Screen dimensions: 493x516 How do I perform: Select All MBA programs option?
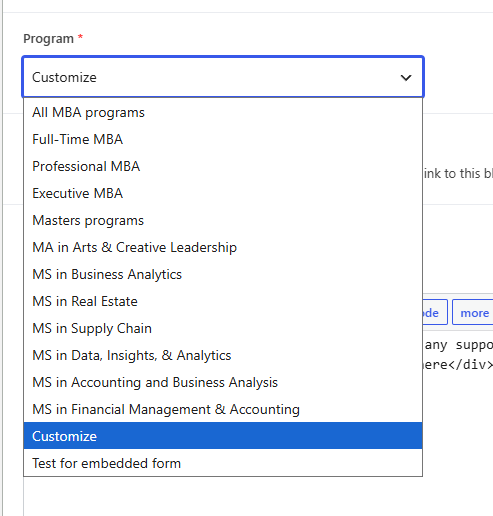(223, 113)
